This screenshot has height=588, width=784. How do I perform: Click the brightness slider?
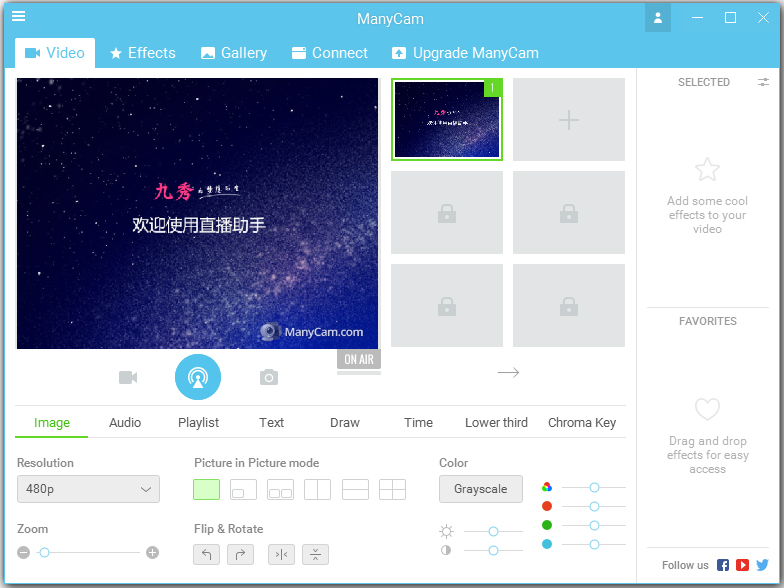(494, 531)
